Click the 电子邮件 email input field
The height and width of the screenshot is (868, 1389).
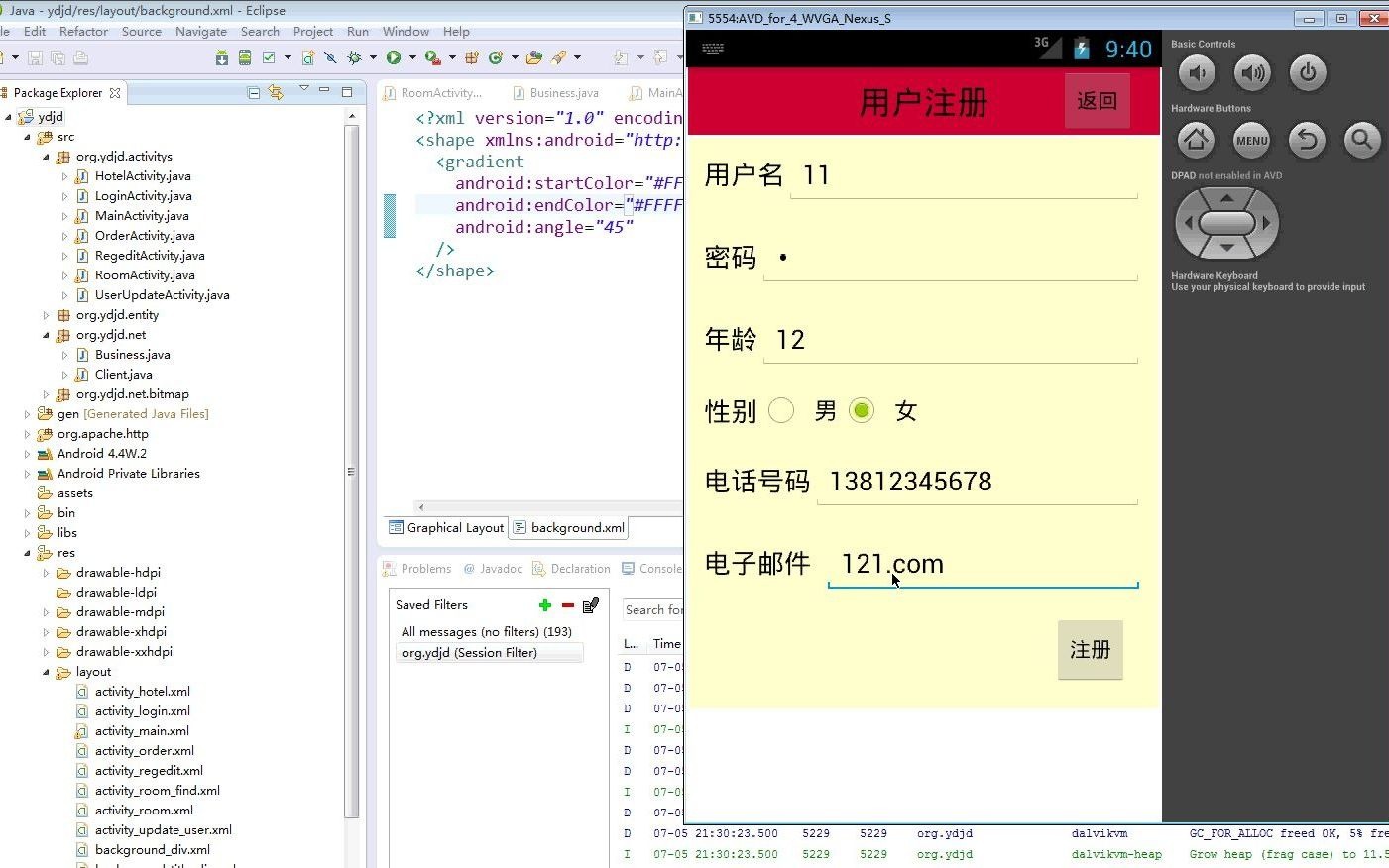(982, 563)
